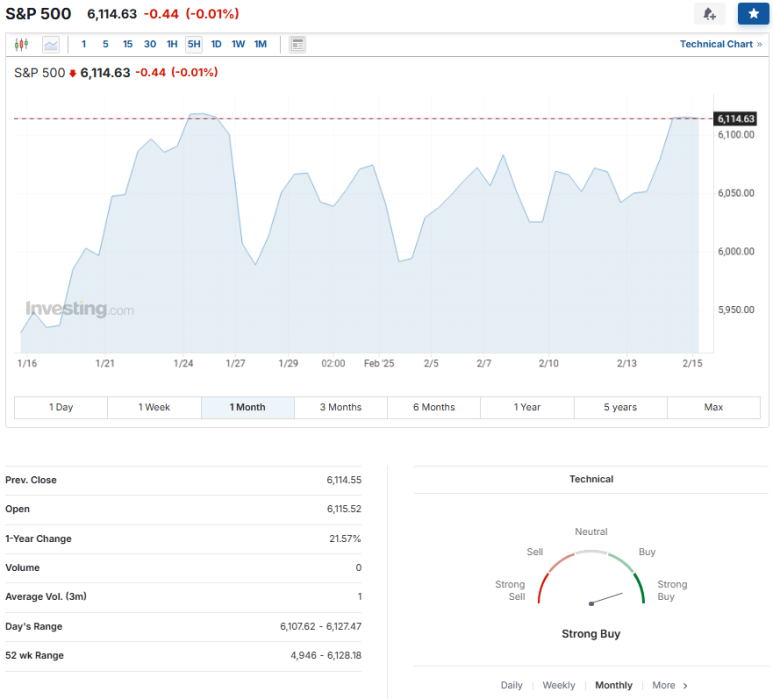This screenshot has width=773, height=699.
Task: Set chart interval to 15 minutes
Action: coord(128,44)
